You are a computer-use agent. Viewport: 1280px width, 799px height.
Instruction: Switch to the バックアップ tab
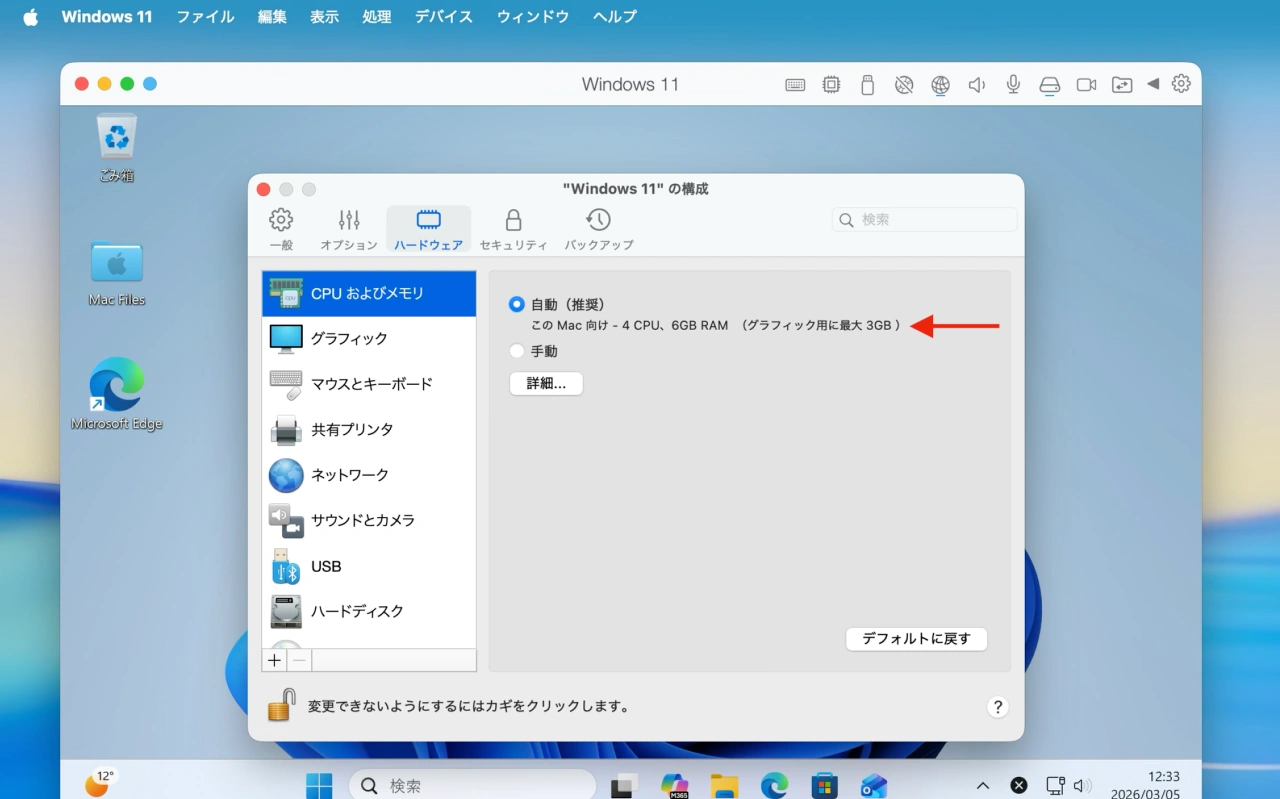coord(597,228)
